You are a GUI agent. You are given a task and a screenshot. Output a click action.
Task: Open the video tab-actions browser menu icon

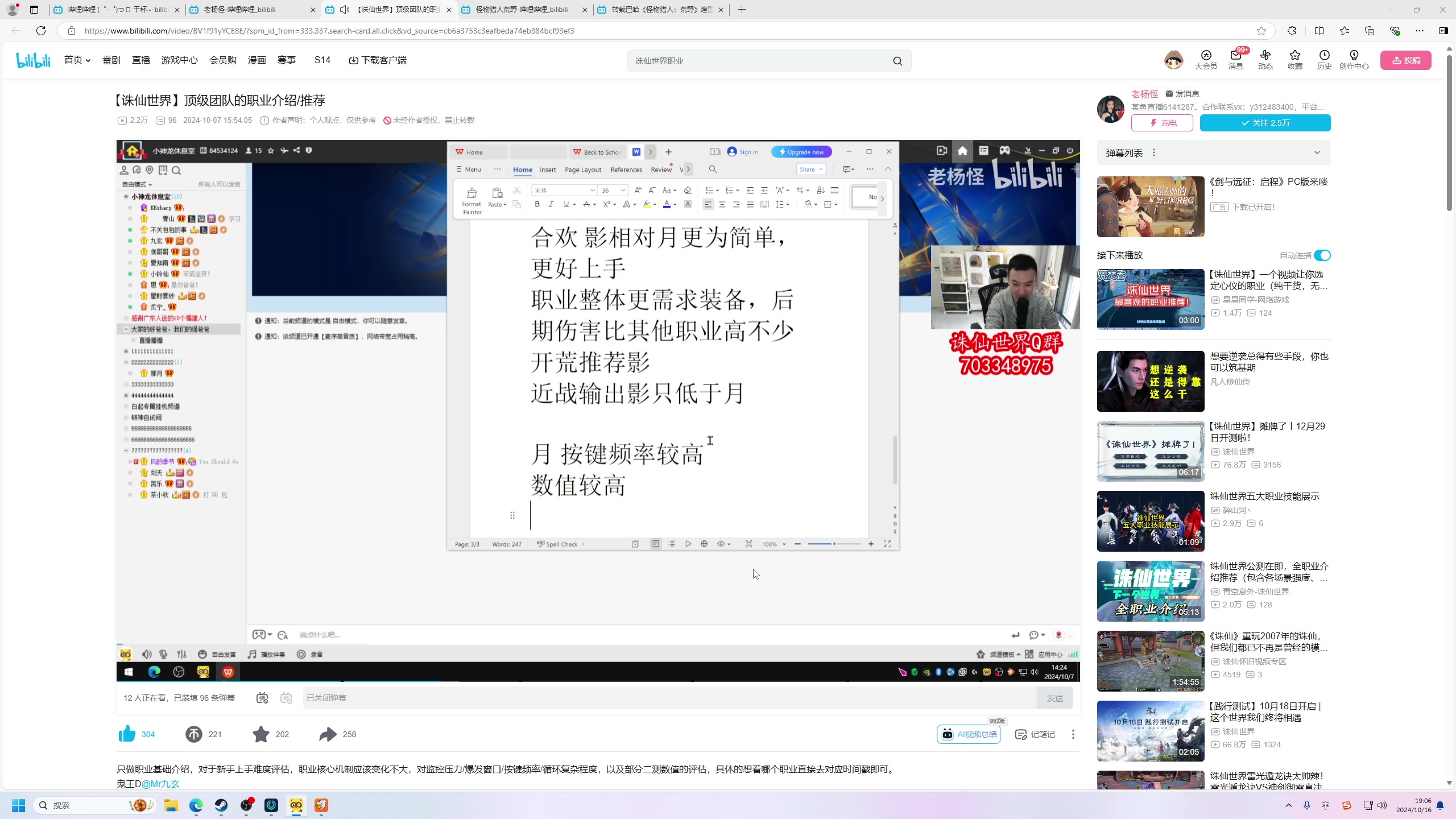coord(34,10)
